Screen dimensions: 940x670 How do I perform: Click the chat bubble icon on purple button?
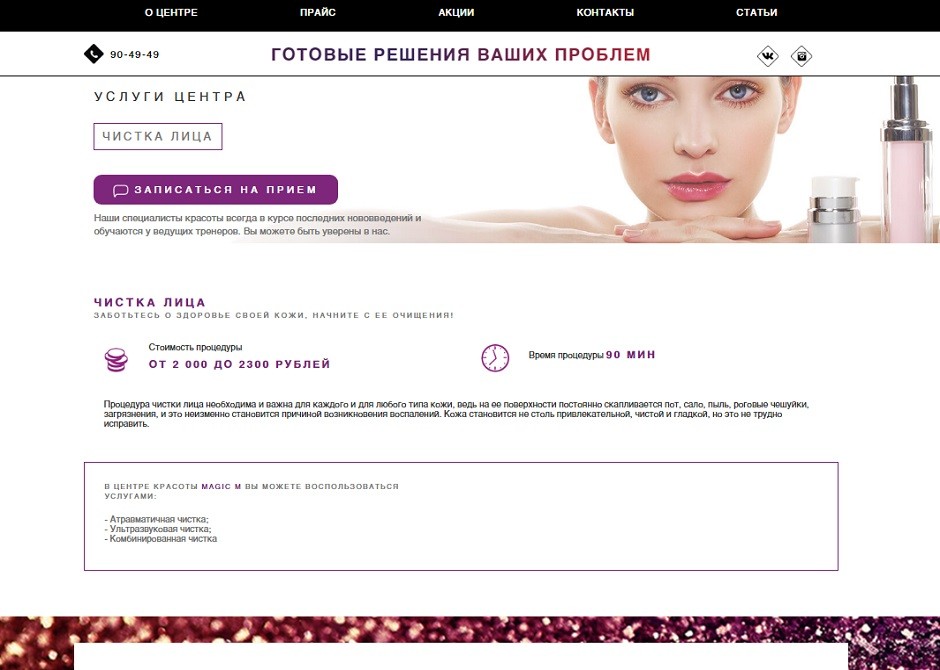point(120,191)
